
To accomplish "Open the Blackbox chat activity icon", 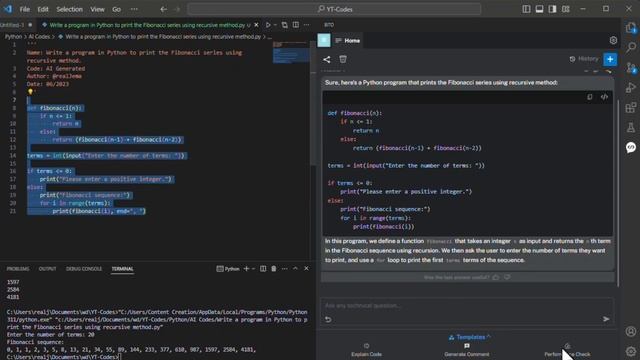I will click(x=631, y=147).
